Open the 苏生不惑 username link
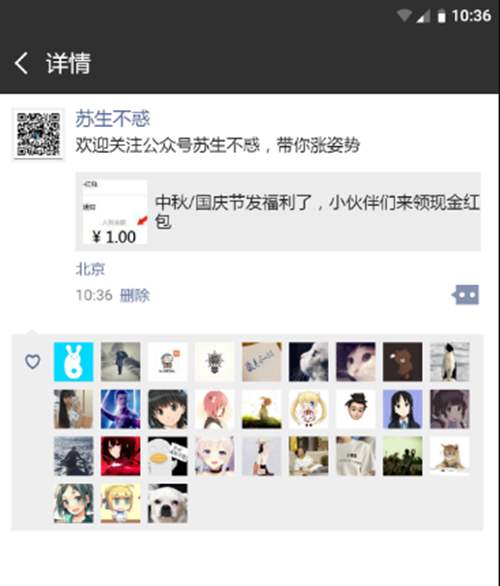The height and width of the screenshot is (586, 500). point(113,119)
